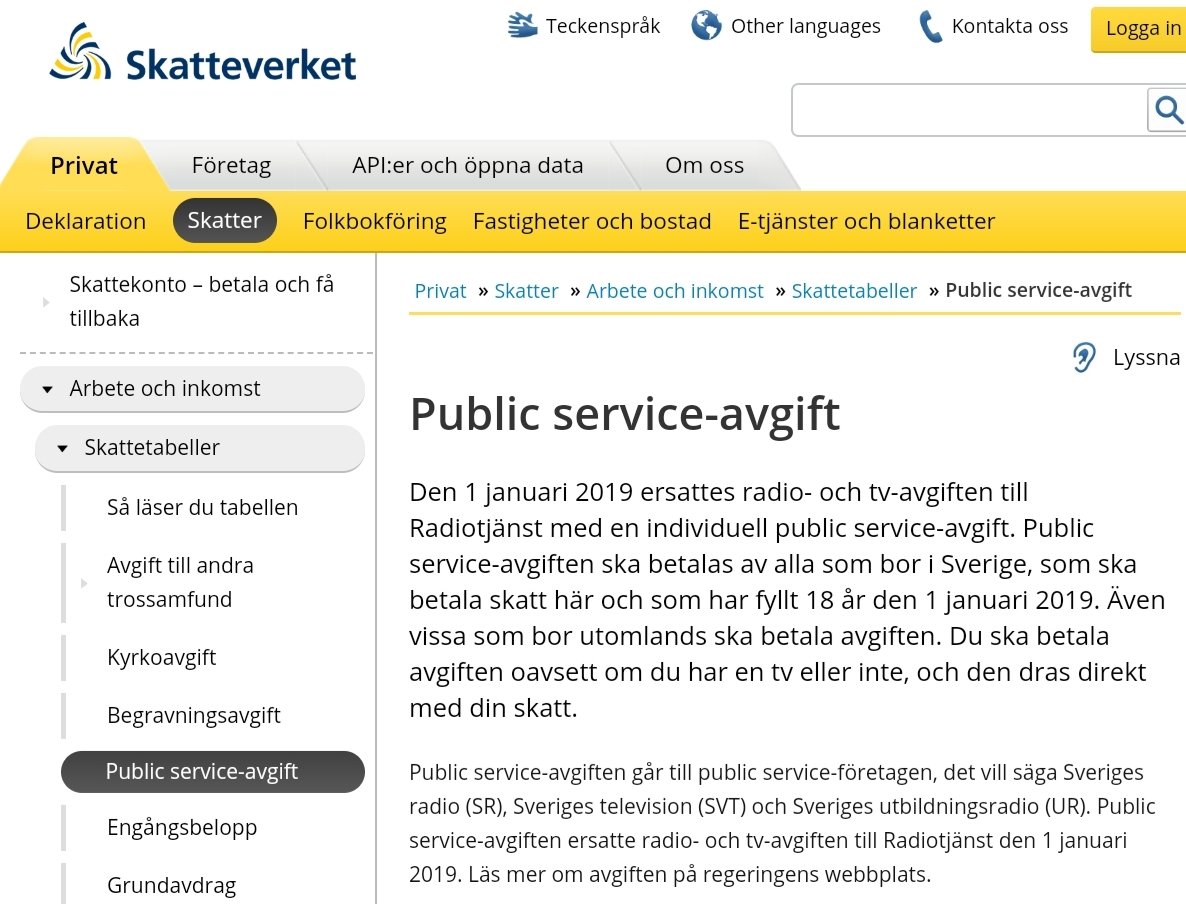This screenshot has height=904, width=1186.
Task: Select Folkbokföring in the navigation bar
Action: (x=374, y=221)
